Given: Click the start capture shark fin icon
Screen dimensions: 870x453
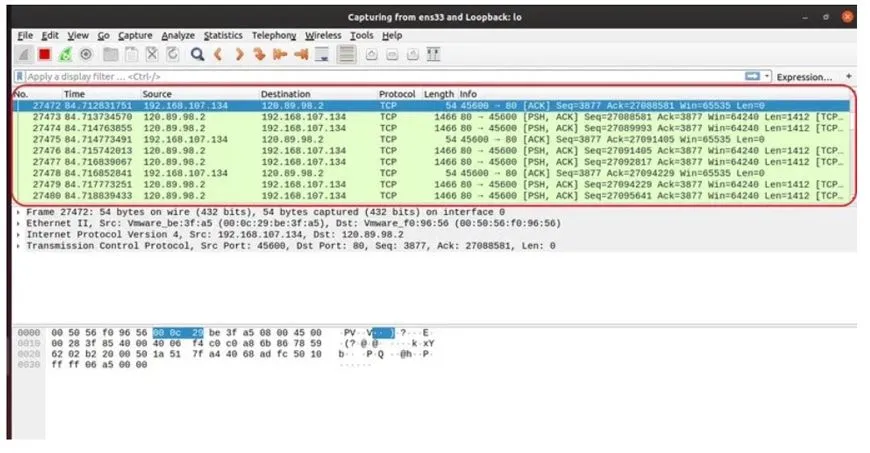Looking at the screenshot, I should tap(24, 54).
